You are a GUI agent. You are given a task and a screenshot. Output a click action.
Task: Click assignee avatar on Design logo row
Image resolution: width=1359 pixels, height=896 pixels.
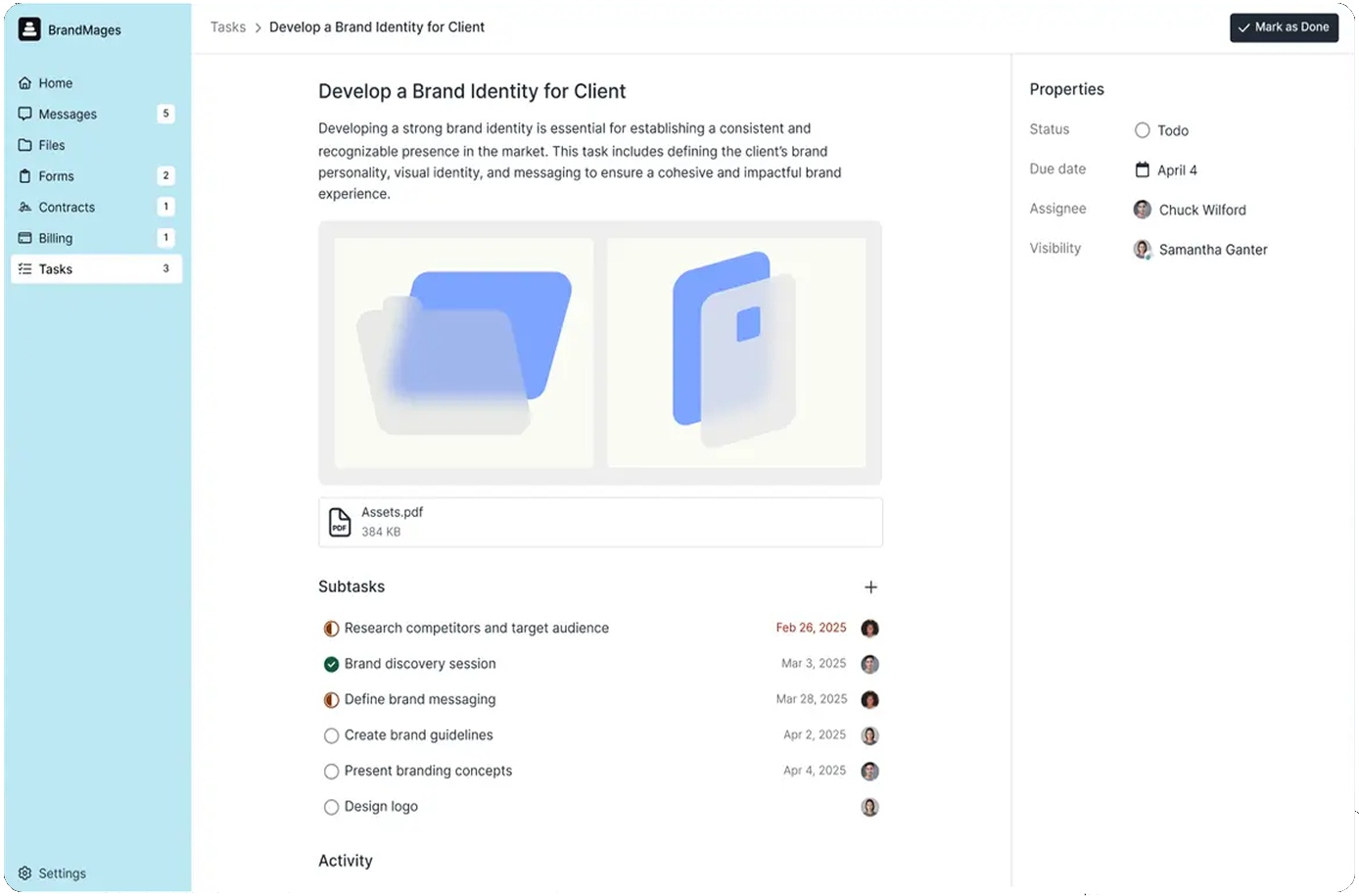coord(869,807)
